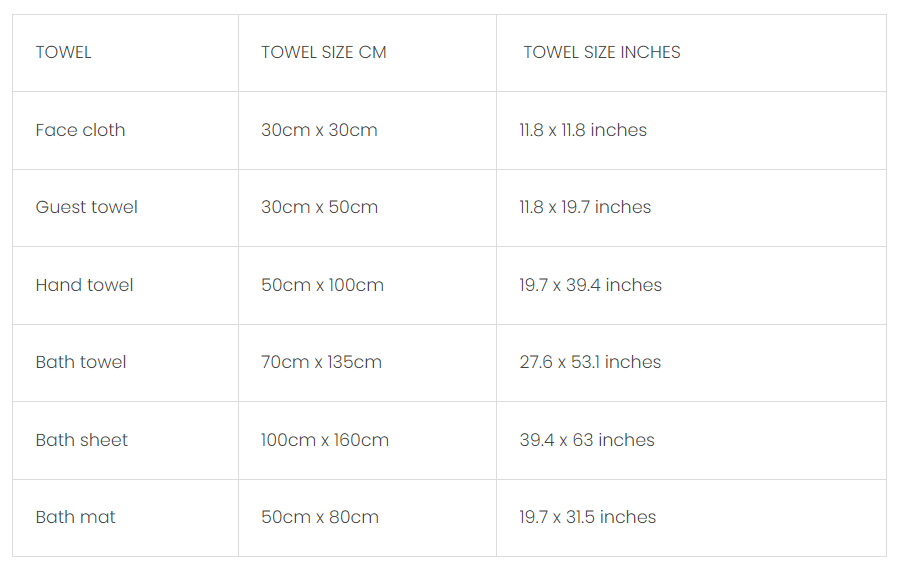The width and height of the screenshot is (905, 569).
Task: Select the Bath sheet cell
Action: 125,440
